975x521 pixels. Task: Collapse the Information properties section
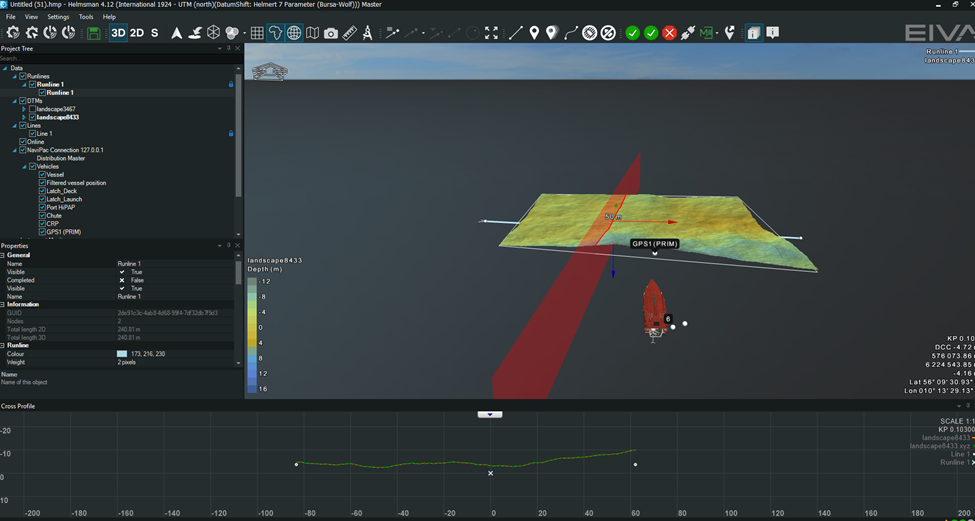3,305
